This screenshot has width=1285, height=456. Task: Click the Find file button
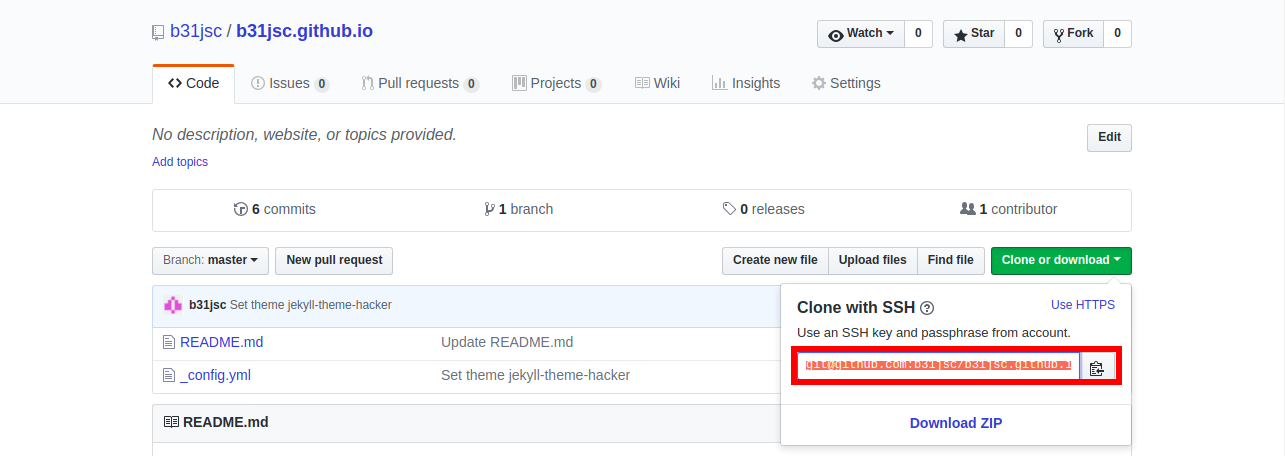coord(950,260)
